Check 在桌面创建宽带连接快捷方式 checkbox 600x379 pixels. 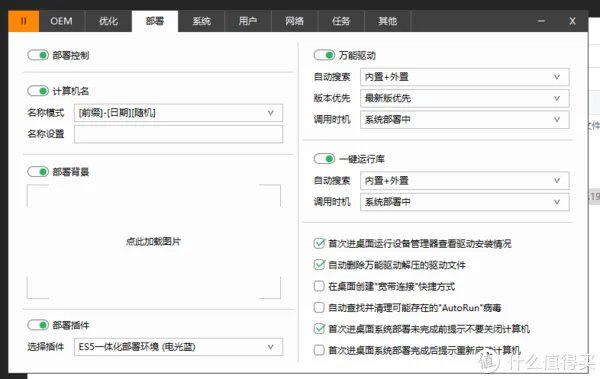click(x=319, y=286)
